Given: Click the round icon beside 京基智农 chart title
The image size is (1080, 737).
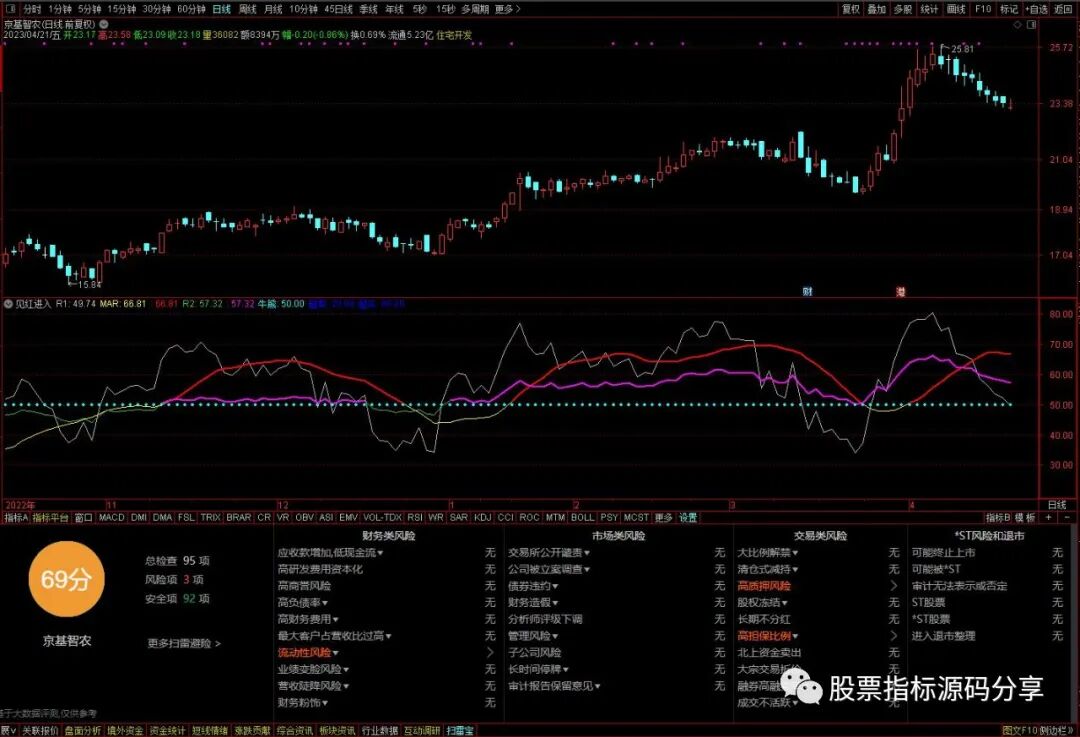Looking at the screenshot, I should (x=103, y=24).
